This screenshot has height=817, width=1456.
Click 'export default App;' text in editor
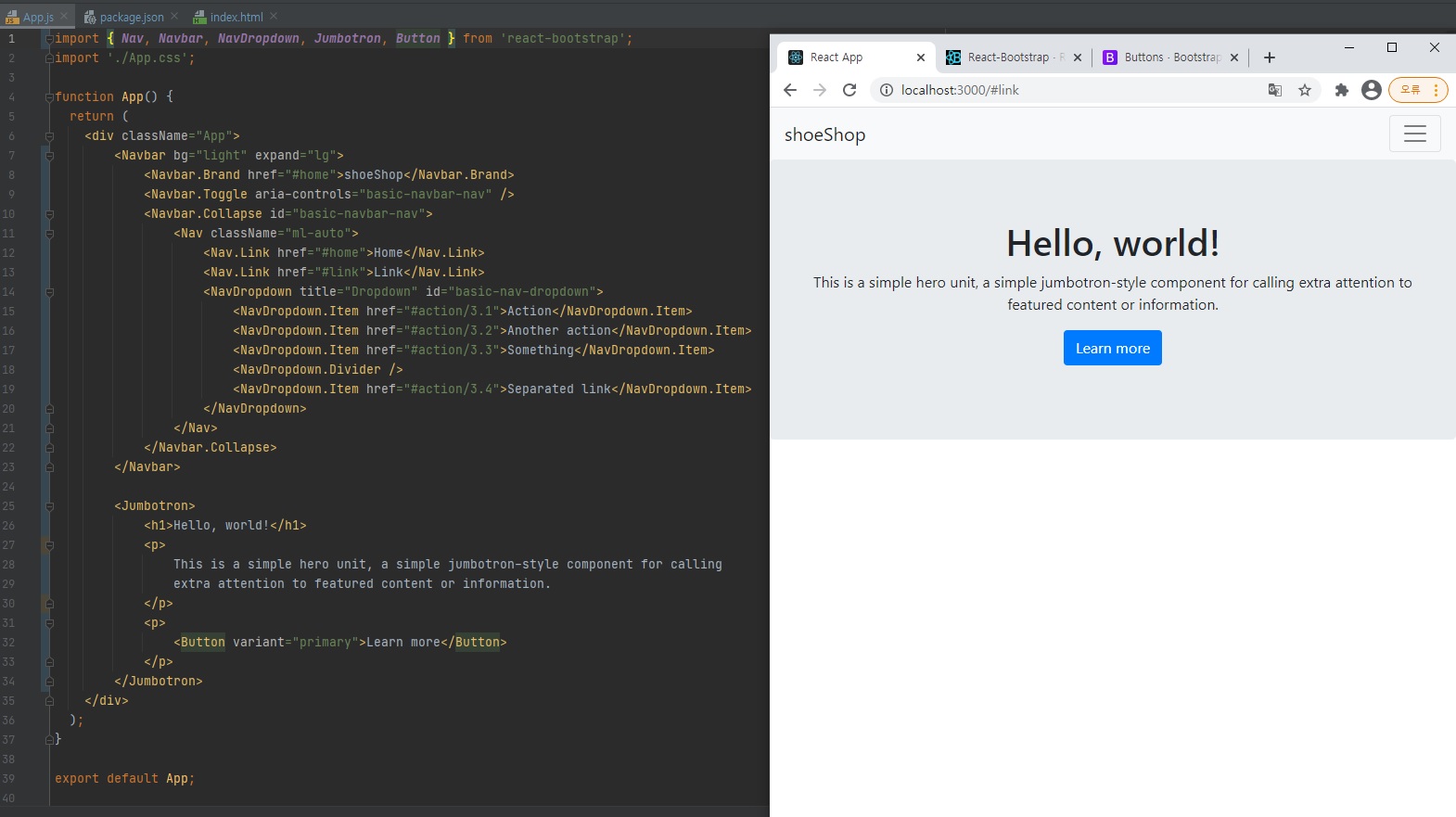pos(124,778)
